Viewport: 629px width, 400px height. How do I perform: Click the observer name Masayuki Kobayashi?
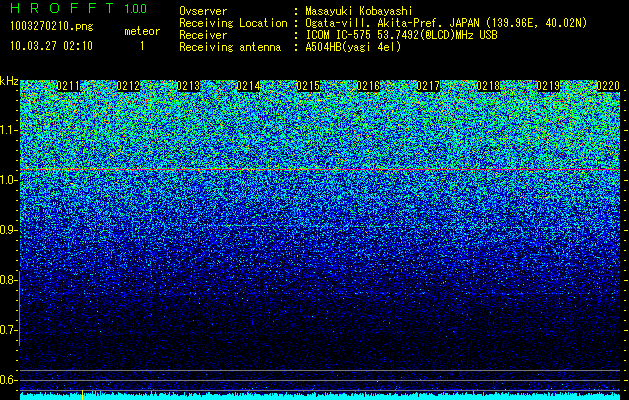(359, 11)
